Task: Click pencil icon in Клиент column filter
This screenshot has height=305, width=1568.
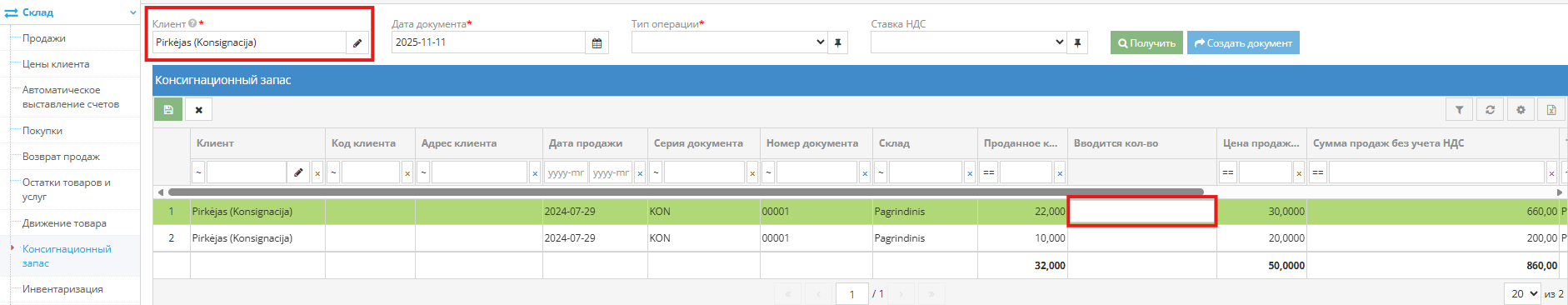Action: tap(298, 172)
